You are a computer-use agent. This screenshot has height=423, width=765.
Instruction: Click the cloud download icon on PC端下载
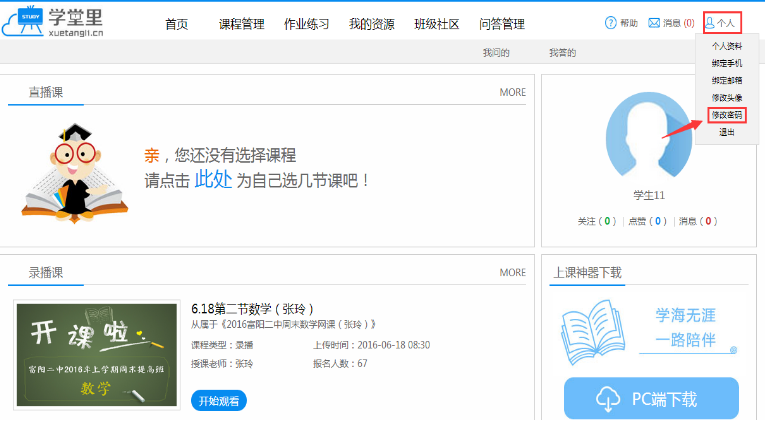coord(608,400)
